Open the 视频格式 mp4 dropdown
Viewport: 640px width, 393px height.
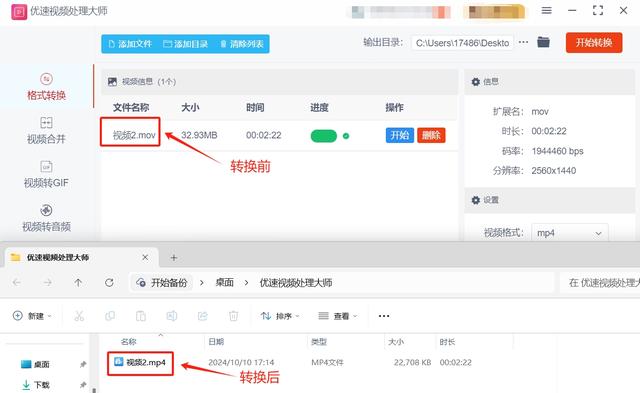(x=570, y=233)
